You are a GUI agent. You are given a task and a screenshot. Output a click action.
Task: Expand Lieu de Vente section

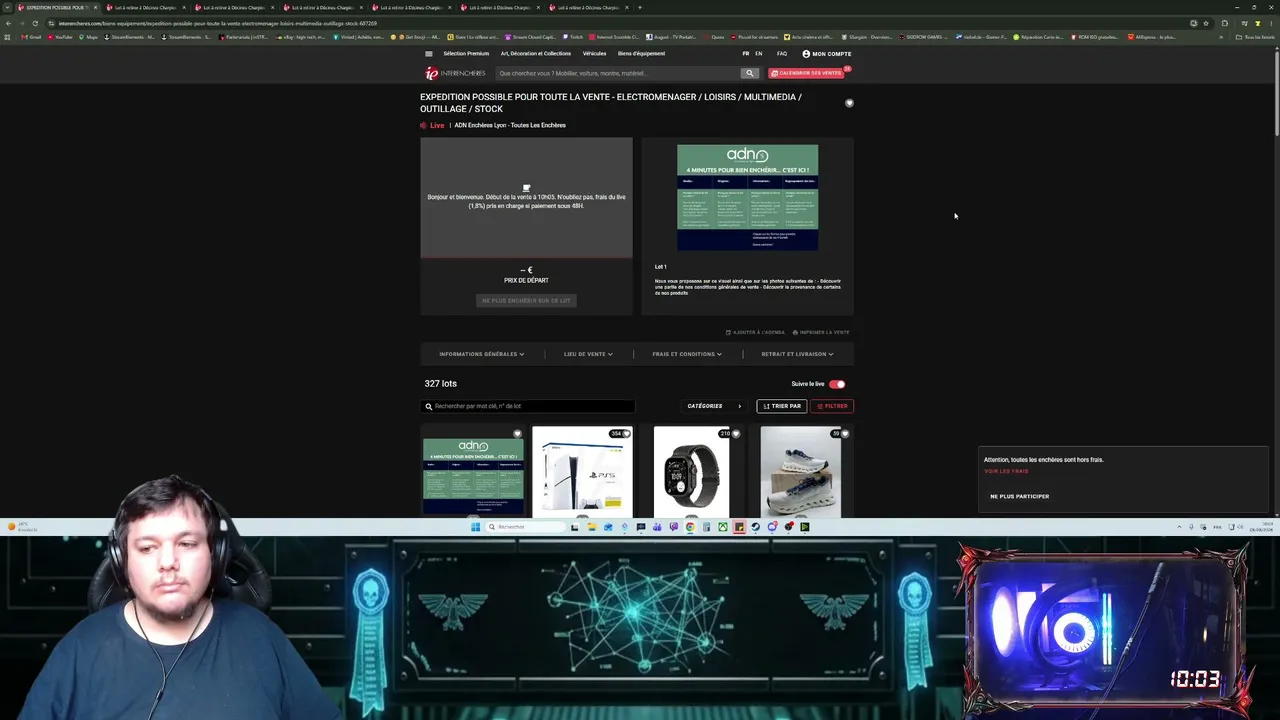coord(588,354)
